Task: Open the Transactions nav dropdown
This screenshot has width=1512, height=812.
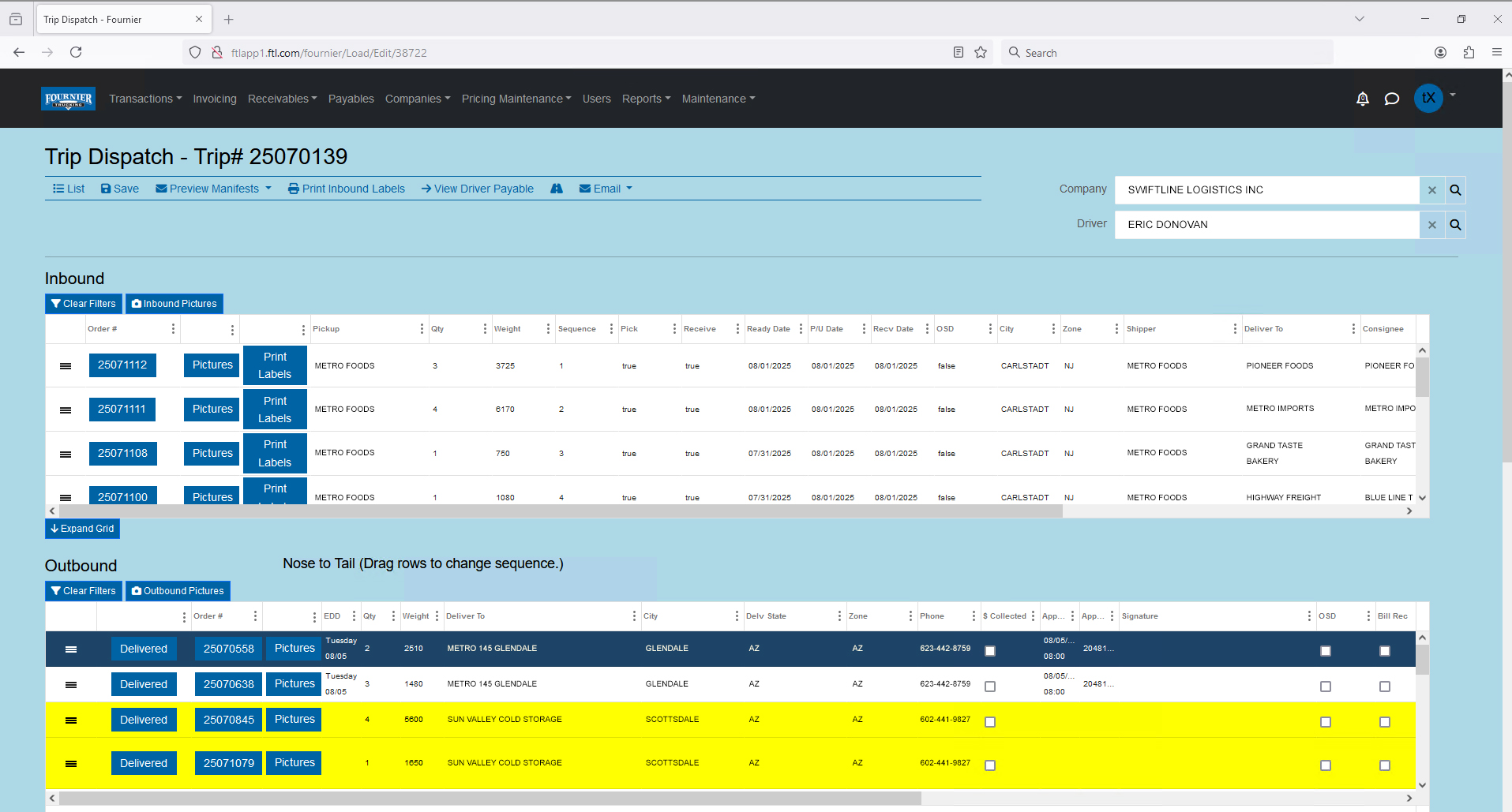Action: pos(145,99)
